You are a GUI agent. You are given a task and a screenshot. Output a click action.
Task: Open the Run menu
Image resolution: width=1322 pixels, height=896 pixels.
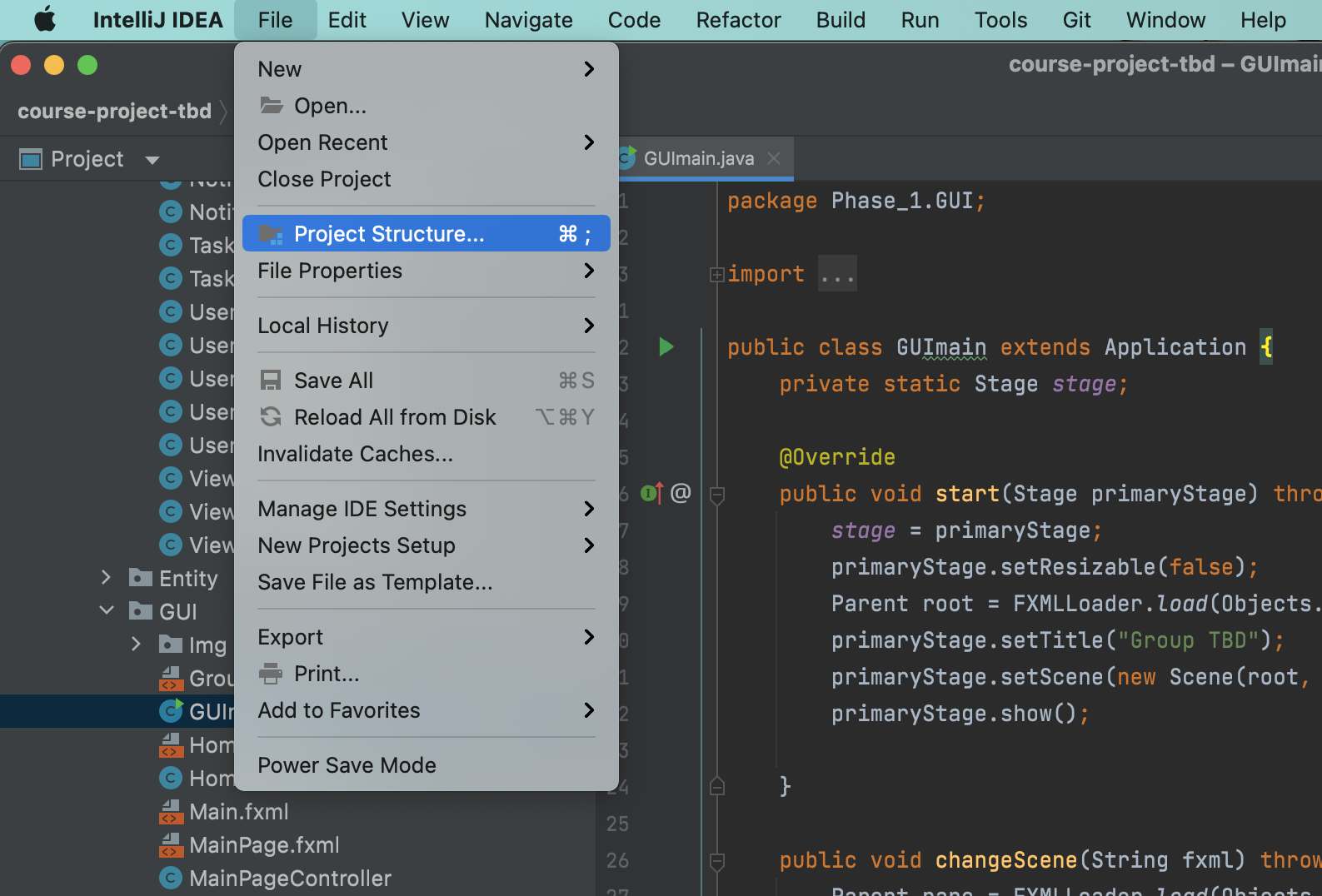(x=920, y=20)
